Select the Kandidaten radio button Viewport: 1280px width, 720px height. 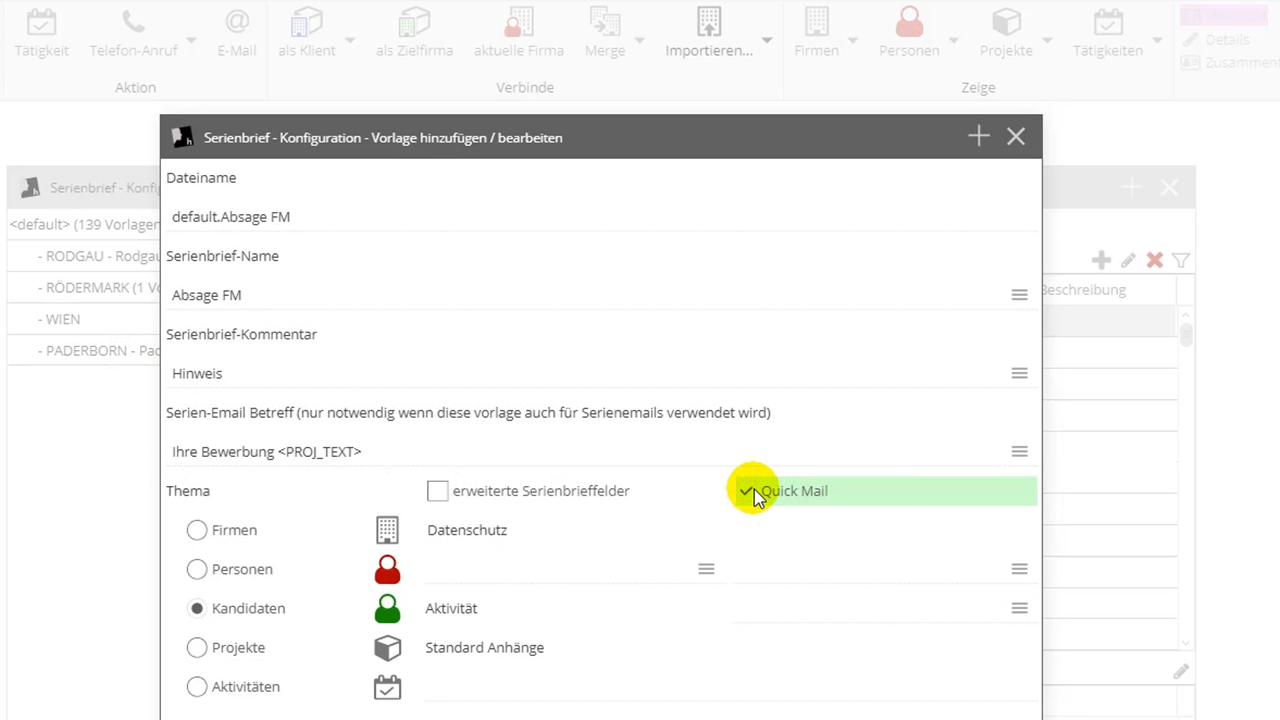(x=197, y=608)
